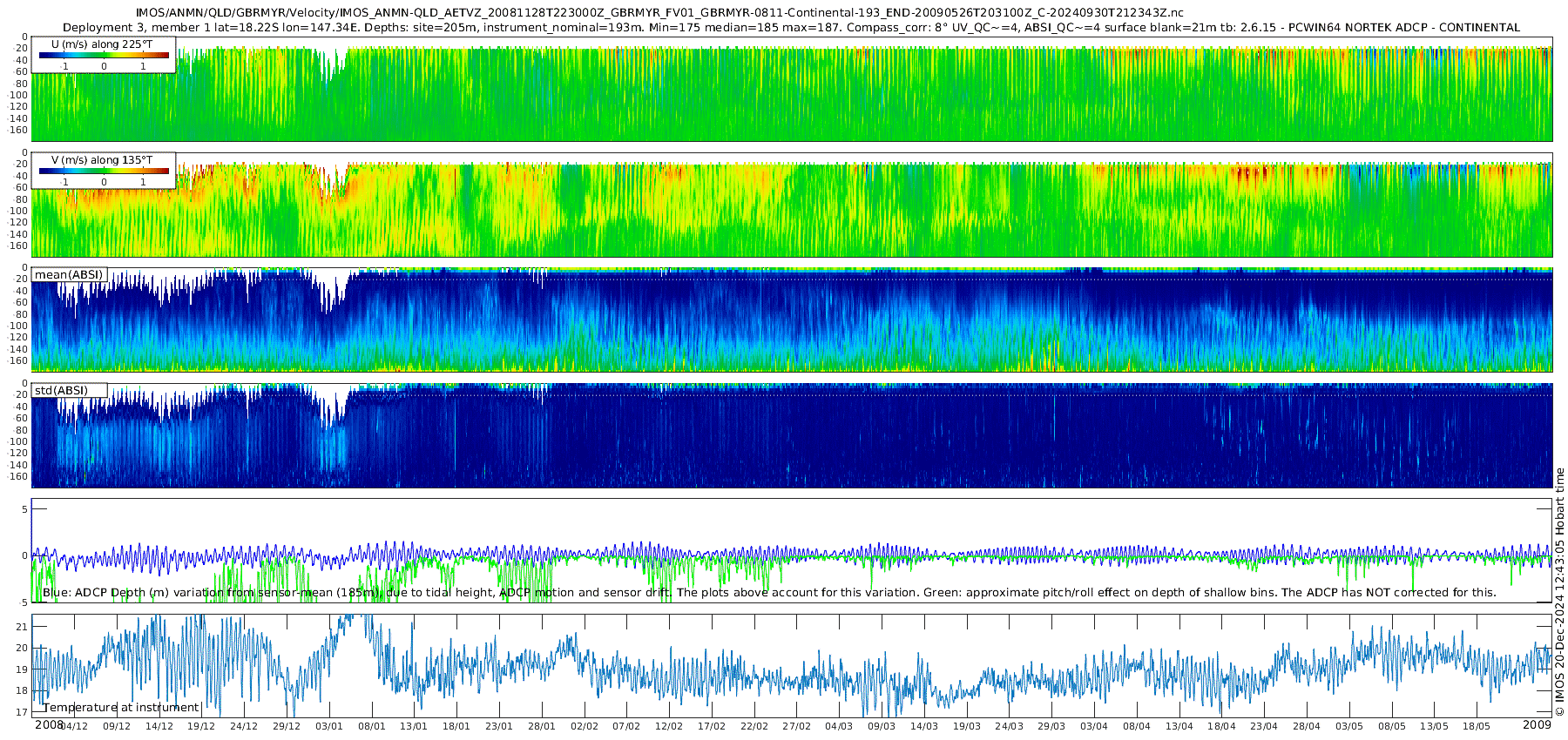Click the IMOS copyright timestamp text
Viewport: 1568px width, 740px height.
[1559, 592]
